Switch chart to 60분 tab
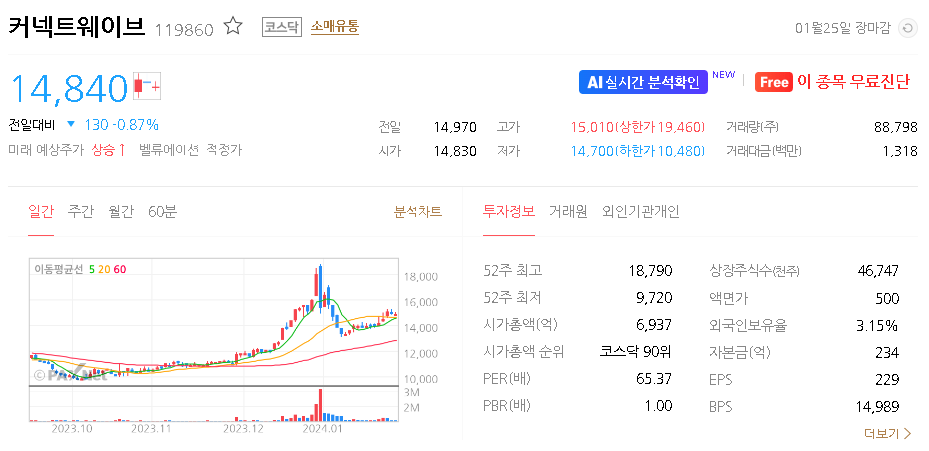This screenshot has height=451, width=929. 162,212
